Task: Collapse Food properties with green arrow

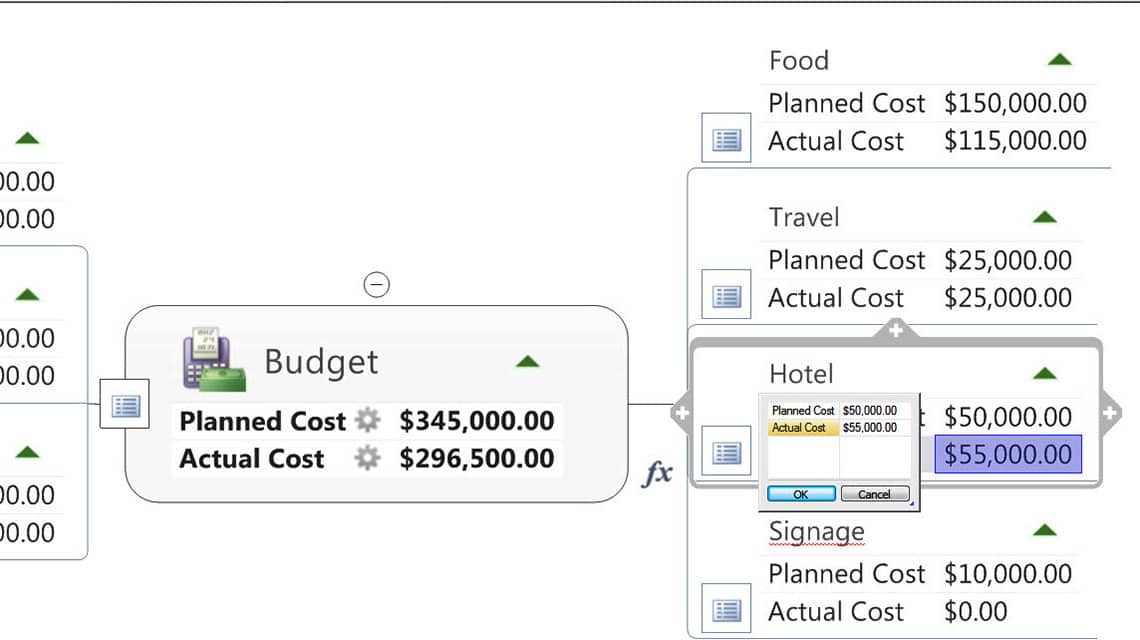Action: click(1059, 60)
